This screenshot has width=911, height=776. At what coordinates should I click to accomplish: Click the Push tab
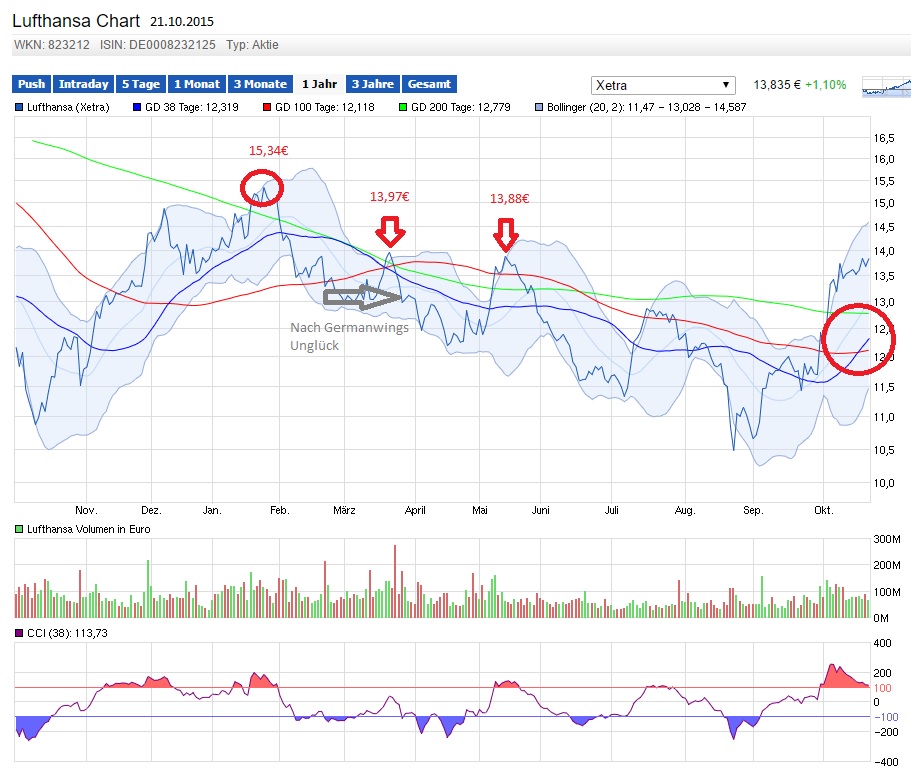tap(31, 84)
